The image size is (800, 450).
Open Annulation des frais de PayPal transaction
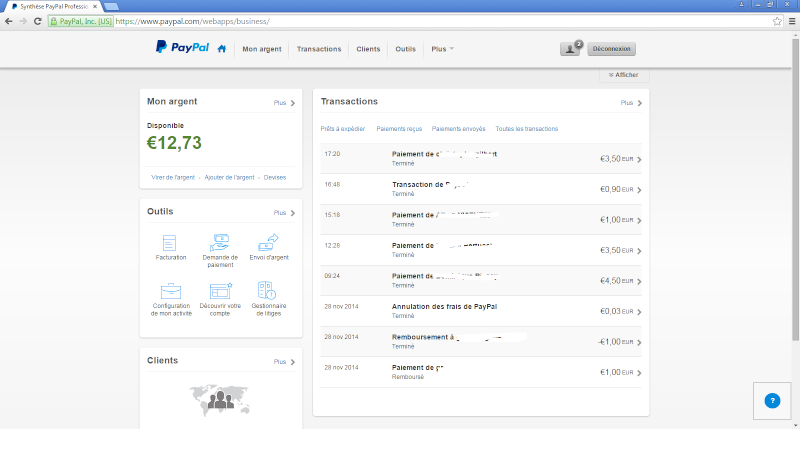[481, 311]
